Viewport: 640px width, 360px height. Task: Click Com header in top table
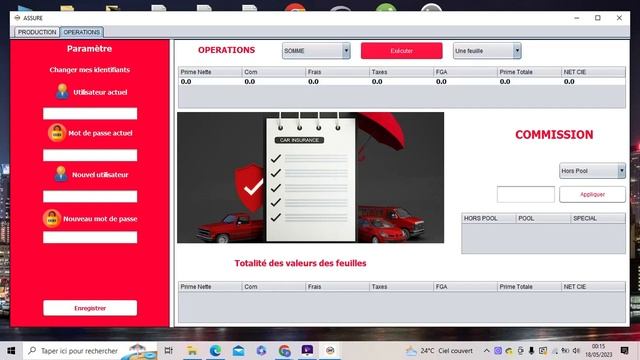pyautogui.click(x=274, y=72)
